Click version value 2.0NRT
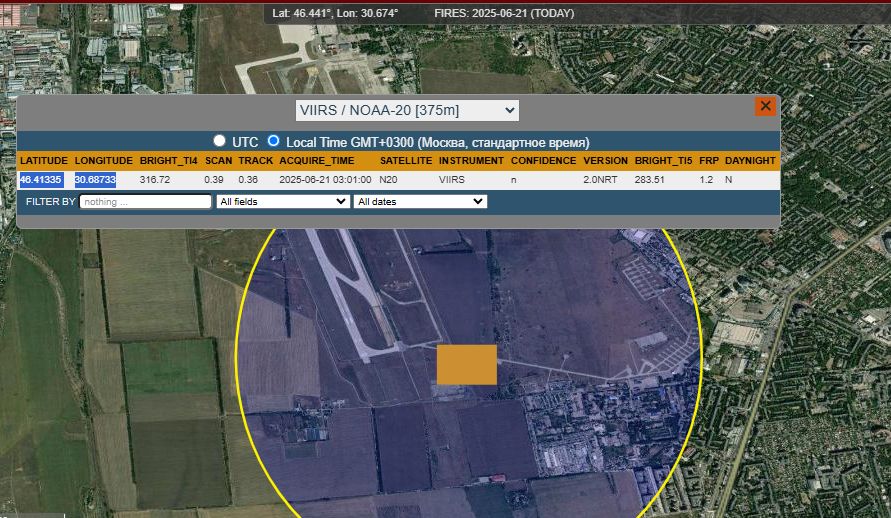This screenshot has height=518, width=891. (x=600, y=179)
